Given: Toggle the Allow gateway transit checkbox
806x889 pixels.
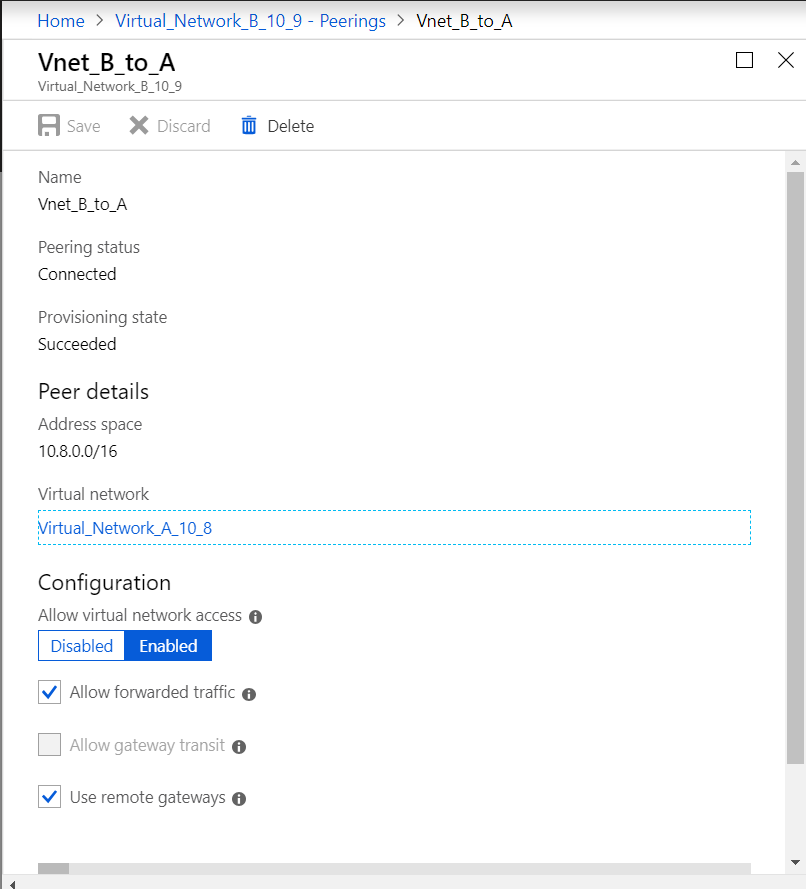Looking at the screenshot, I should point(49,745).
